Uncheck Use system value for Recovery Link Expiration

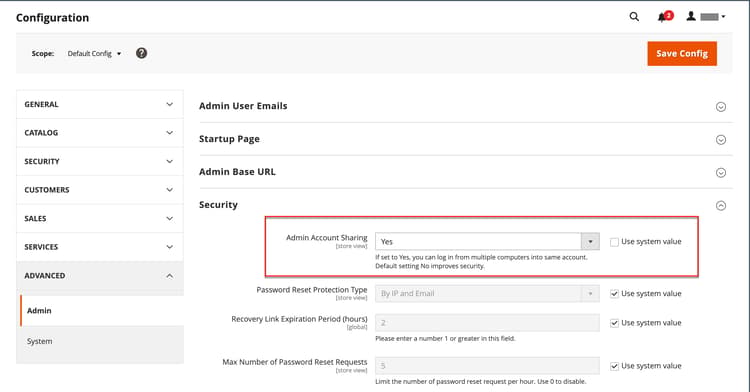614,323
